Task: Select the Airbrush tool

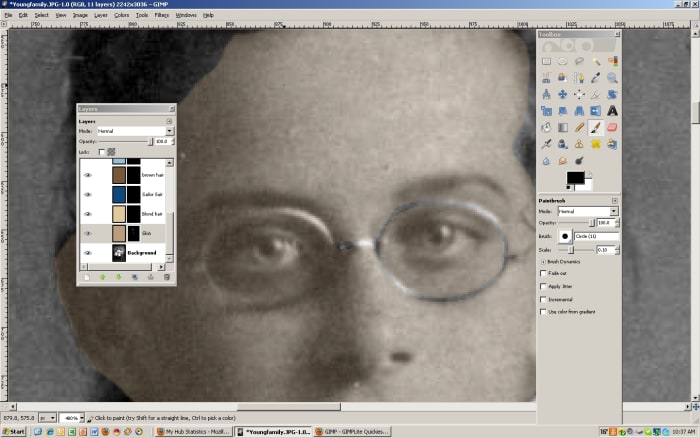Action: coord(546,144)
